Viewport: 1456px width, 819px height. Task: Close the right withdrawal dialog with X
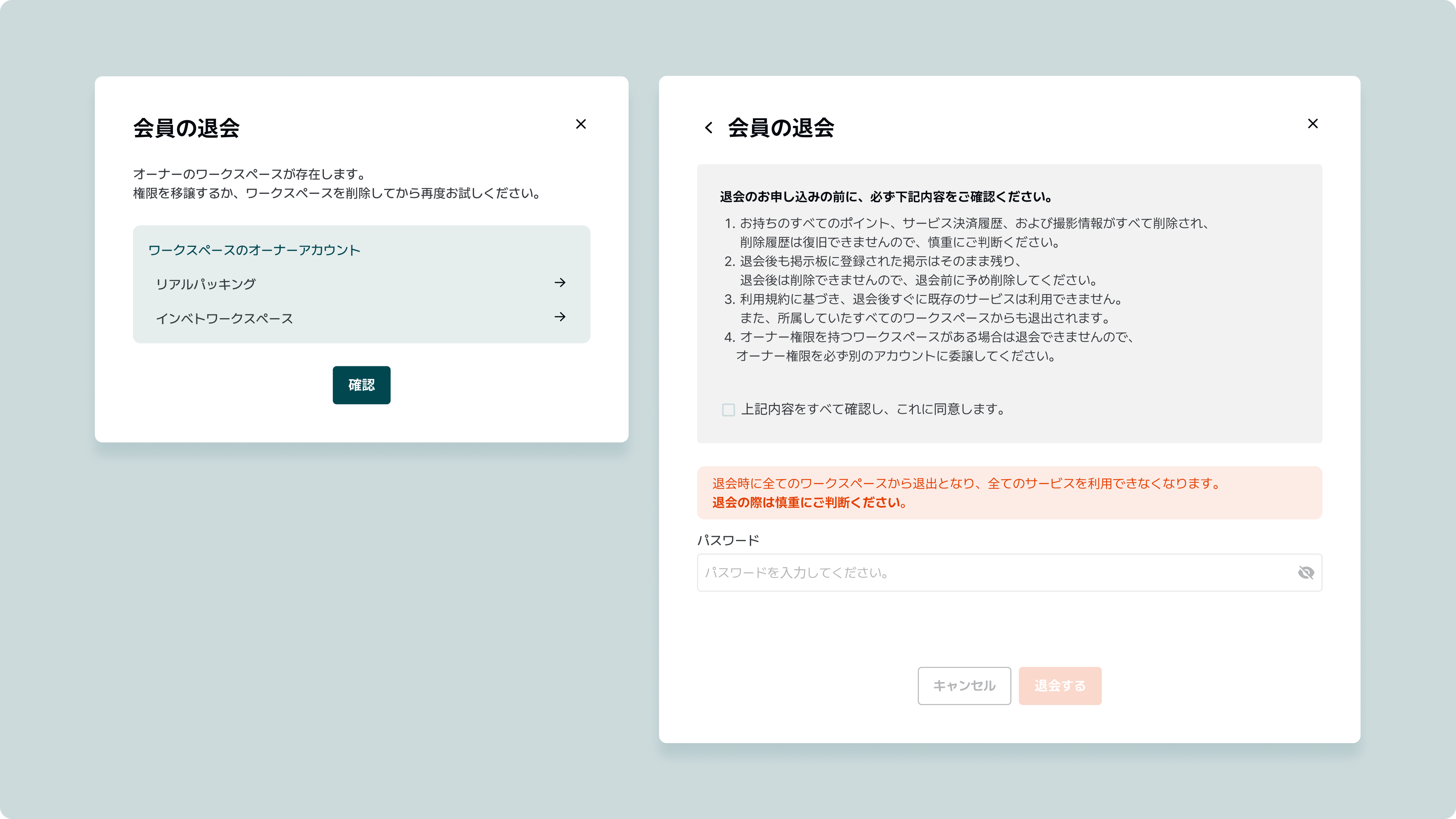coord(1312,124)
